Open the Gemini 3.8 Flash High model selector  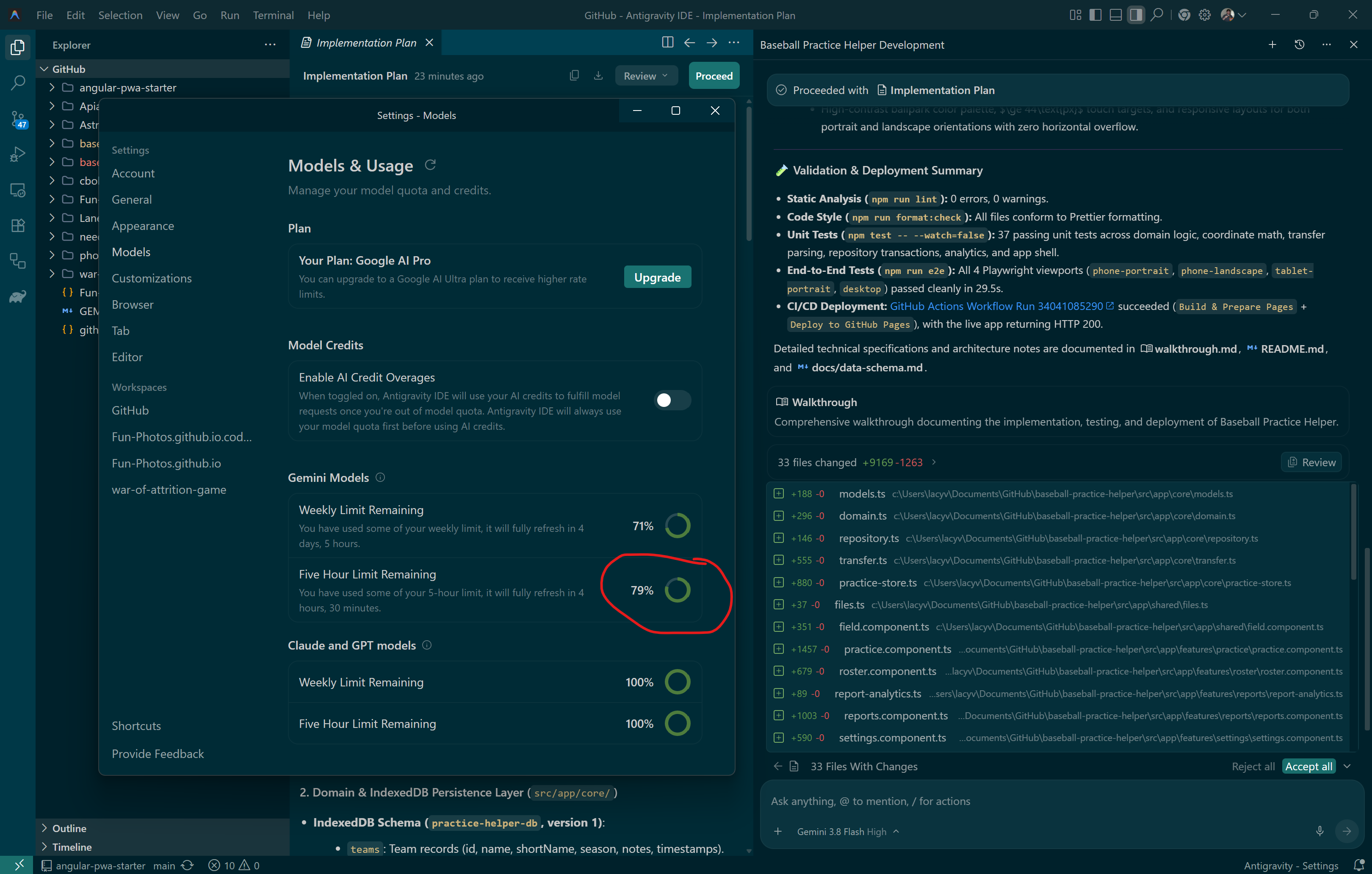click(848, 831)
